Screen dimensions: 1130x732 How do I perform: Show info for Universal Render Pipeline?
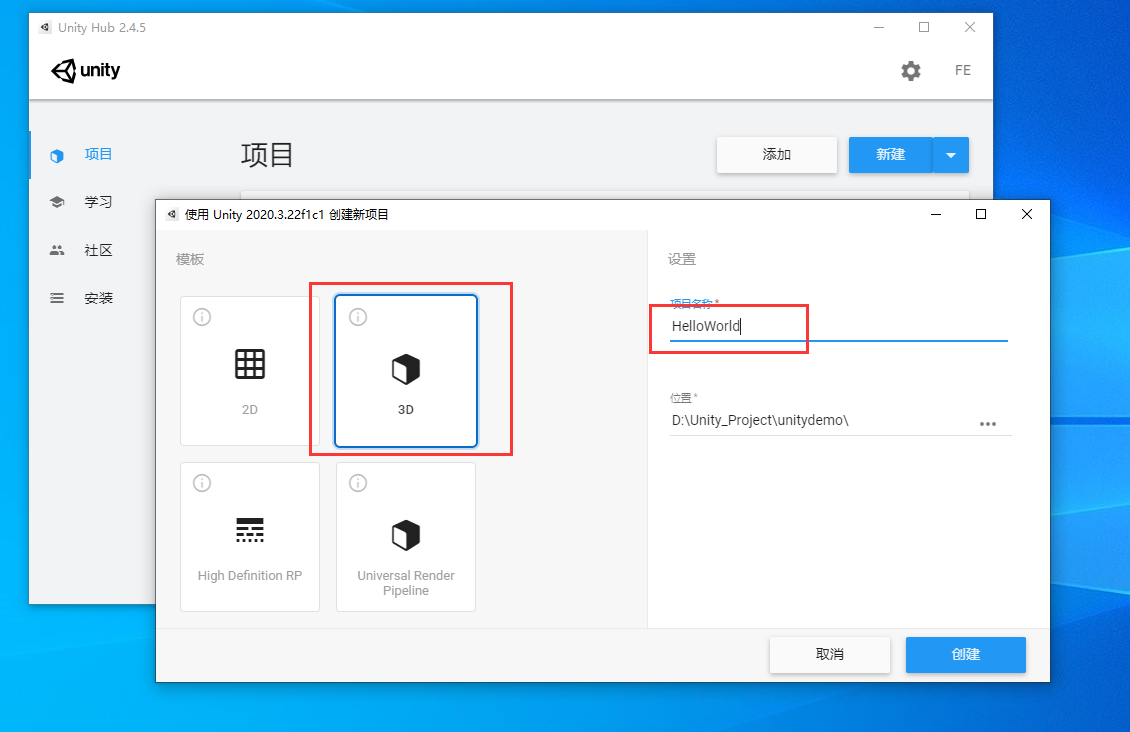coord(358,483)
